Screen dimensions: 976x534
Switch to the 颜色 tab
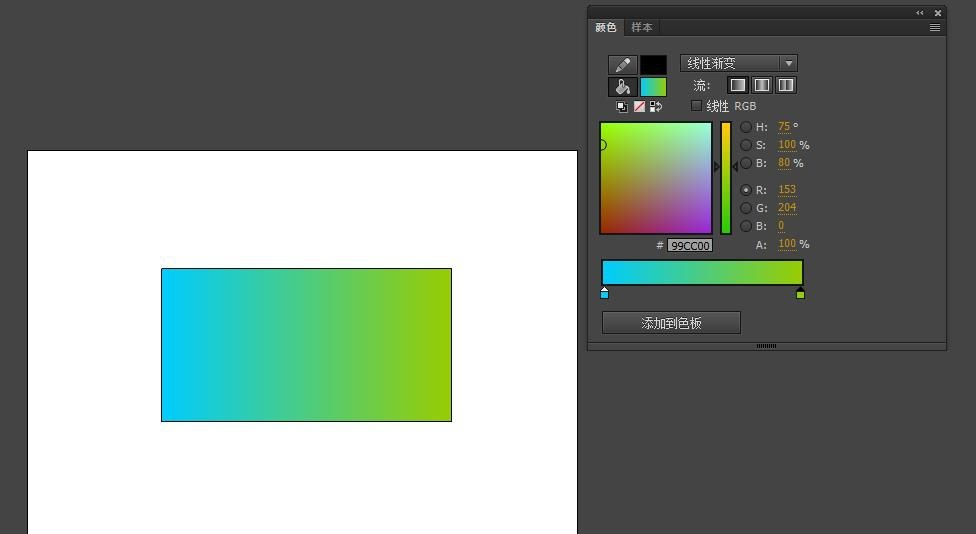606,27
